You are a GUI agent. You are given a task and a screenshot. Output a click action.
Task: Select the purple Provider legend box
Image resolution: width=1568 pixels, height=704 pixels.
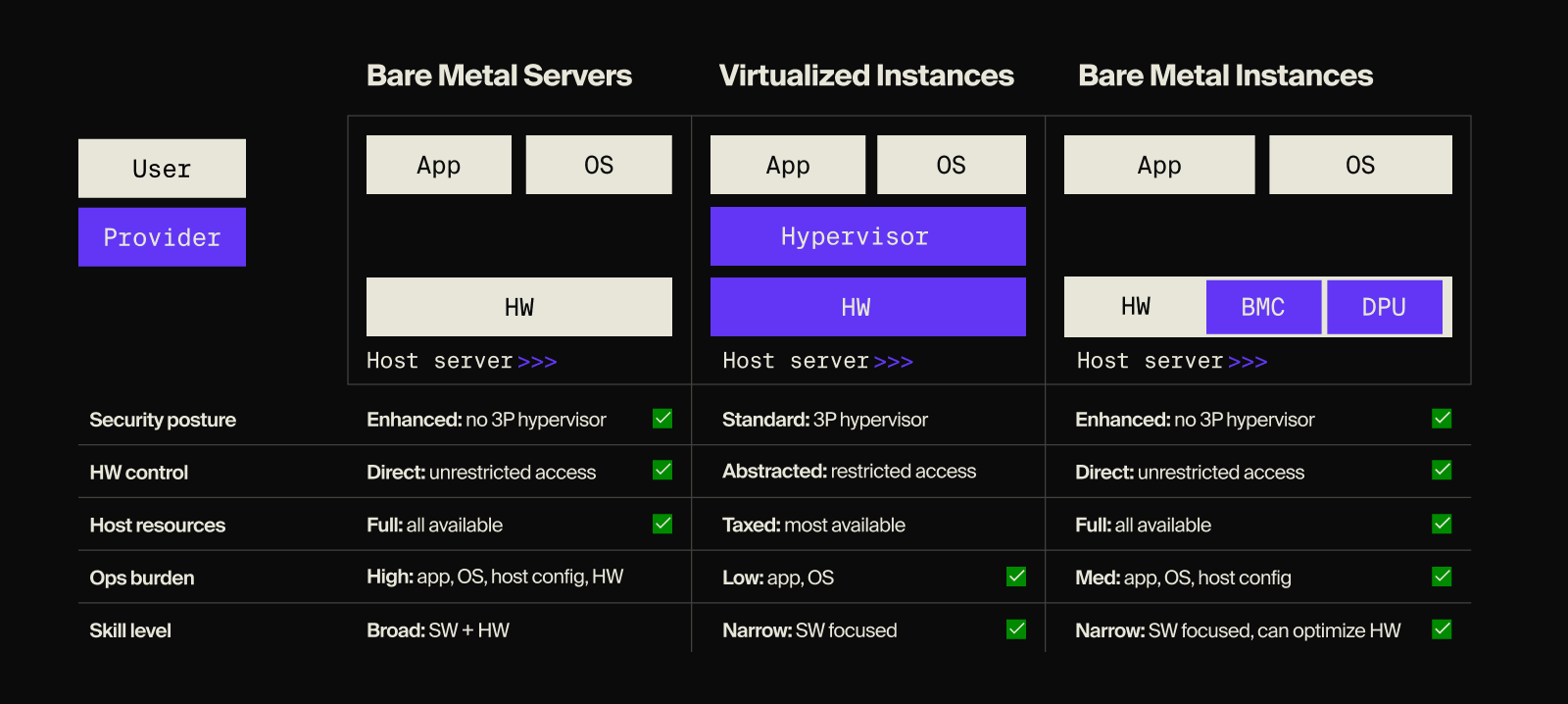(162, 237)
